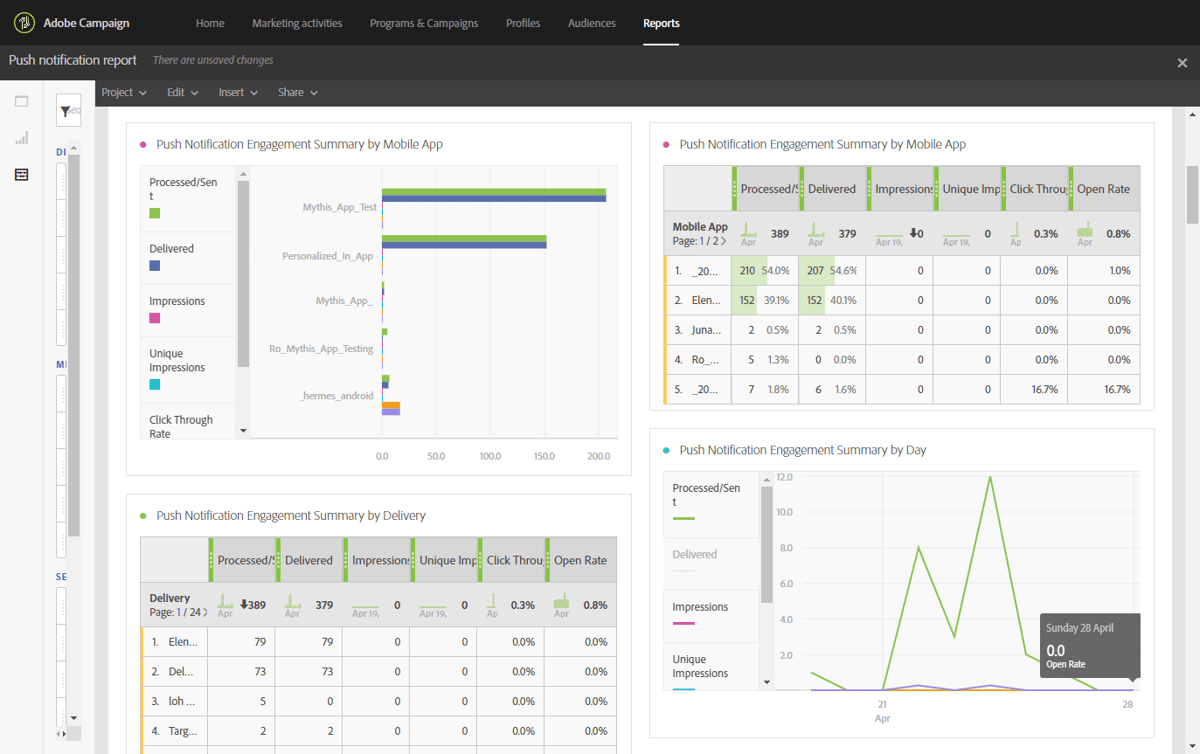The image size is (1200, 754).
Task: Click the mini trend chart in the Open Rate cell
Action: 1085,233
